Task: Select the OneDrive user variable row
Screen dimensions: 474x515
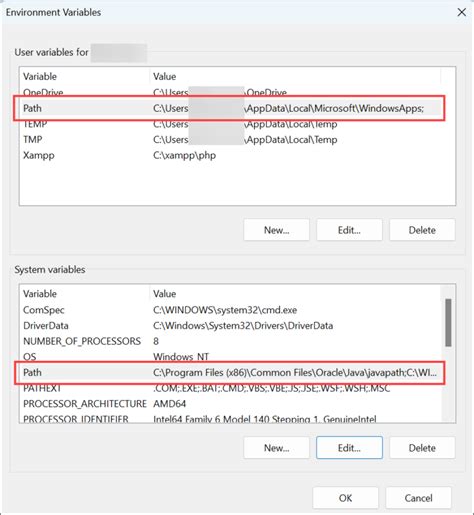Action: click(x=230, y=93)
